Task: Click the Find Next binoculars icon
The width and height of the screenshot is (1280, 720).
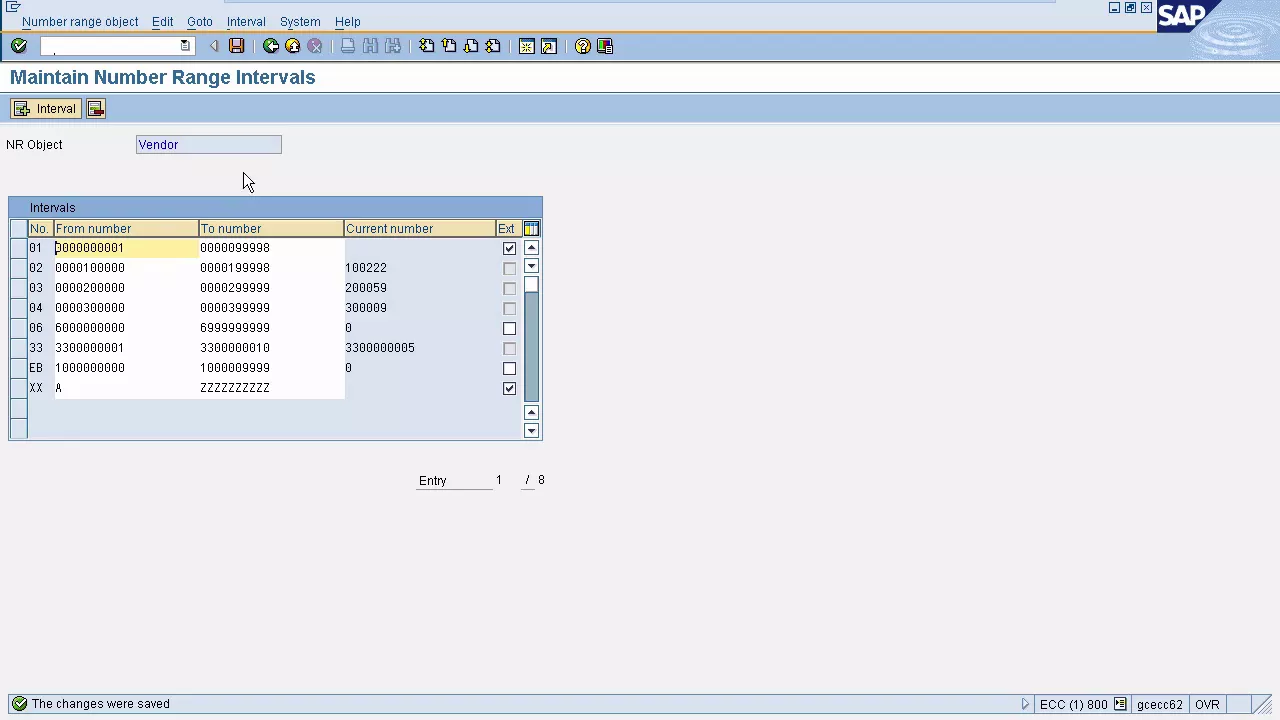Action: (393, 46)
